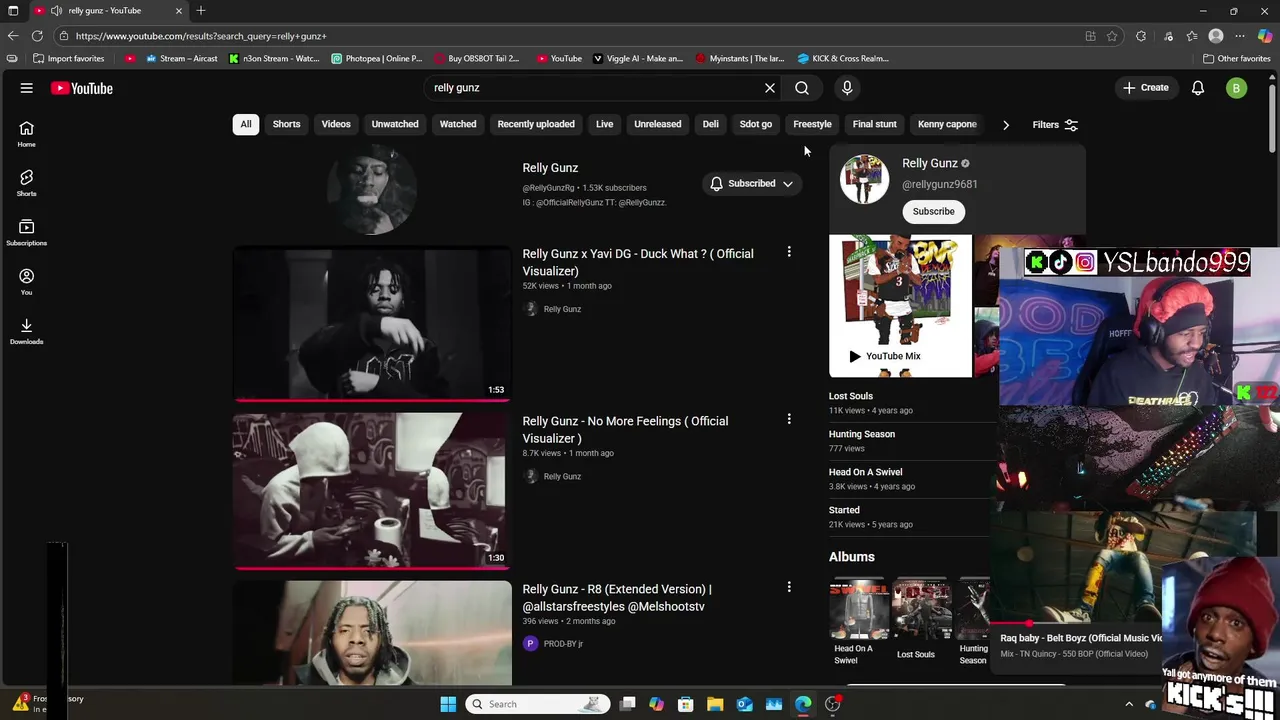Screen dimensions: 1280x720
Task: Open the YouTube guide hamburger menu
Action: tap(27, 88)
